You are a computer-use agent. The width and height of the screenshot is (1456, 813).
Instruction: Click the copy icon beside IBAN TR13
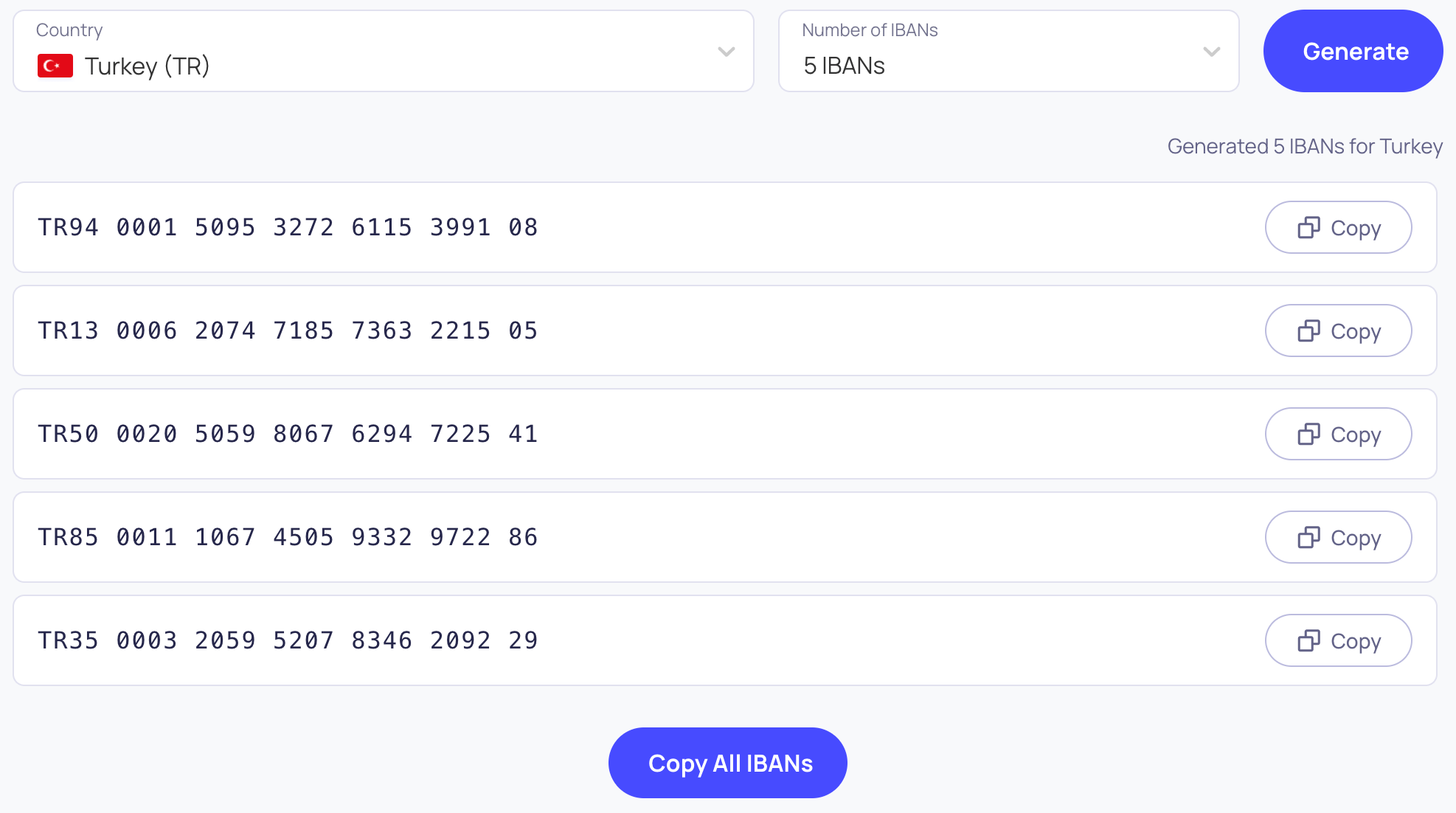pyautogui.click(x=1308, y=331)
